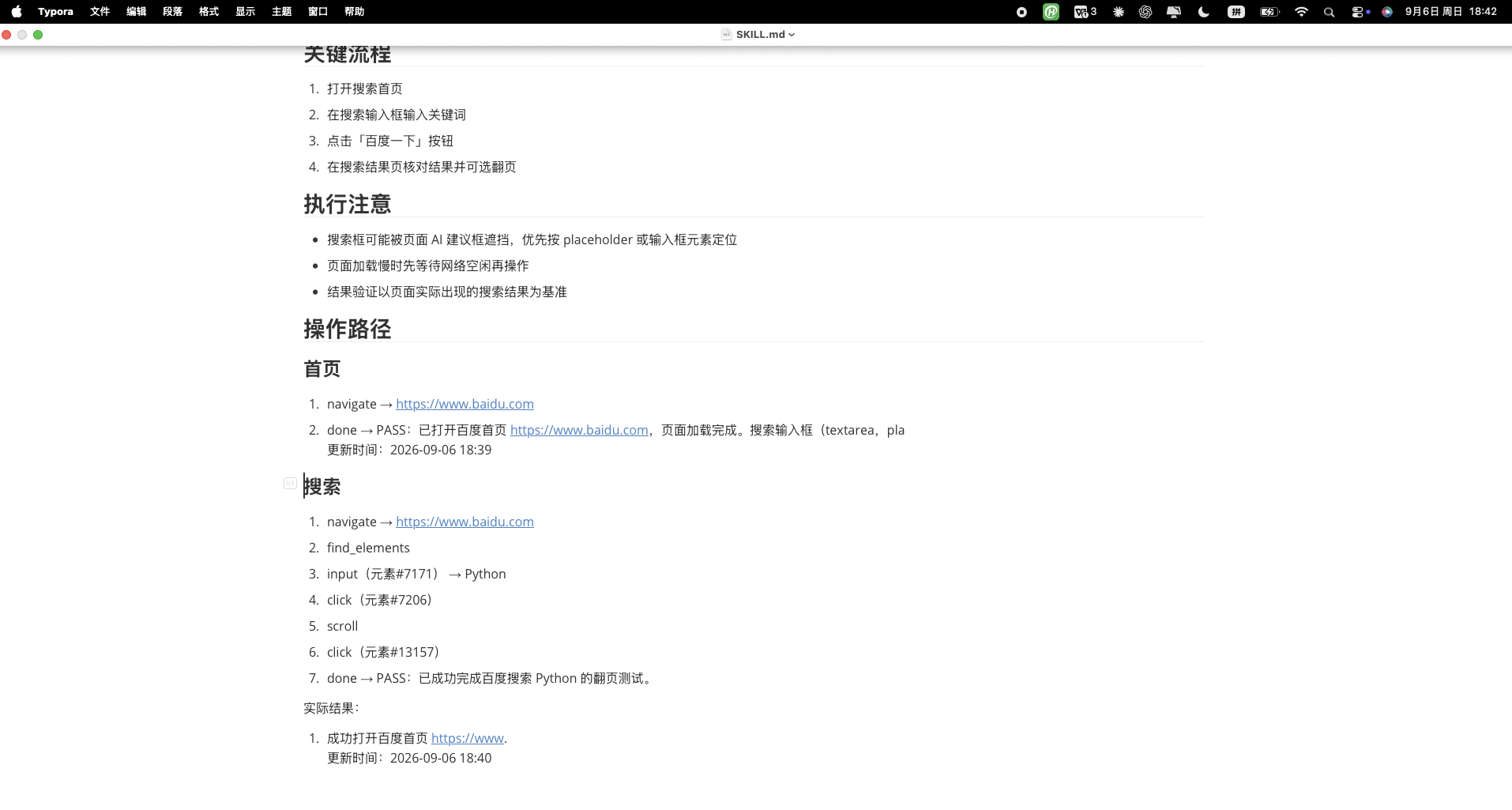
Task: Toggle the Do Not Disturb moon icon
Action: point(1204,12)
